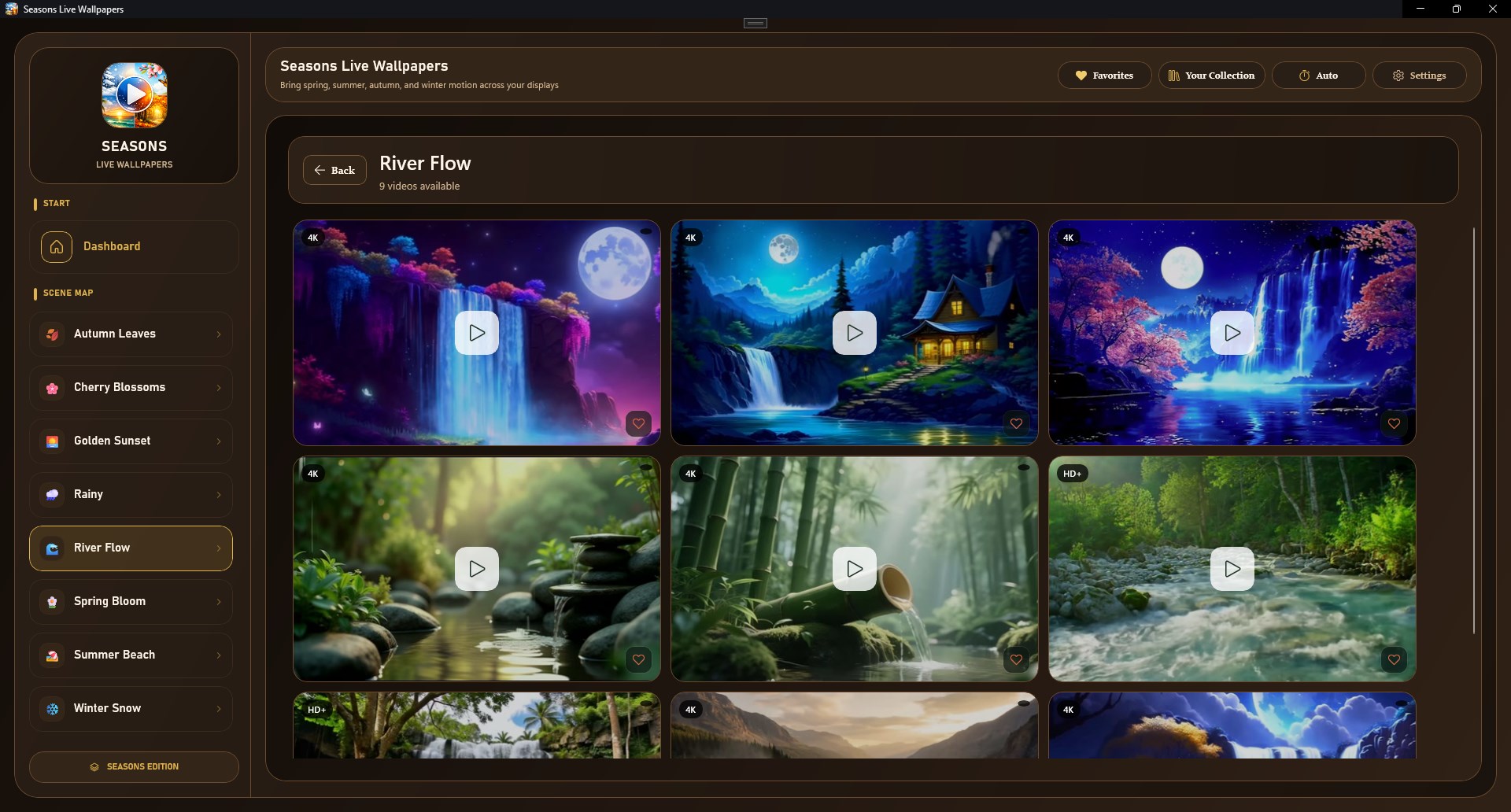Click the HD+ badge on the forest river rapids video
The image size is (1511, 812).
point(1073,474)
